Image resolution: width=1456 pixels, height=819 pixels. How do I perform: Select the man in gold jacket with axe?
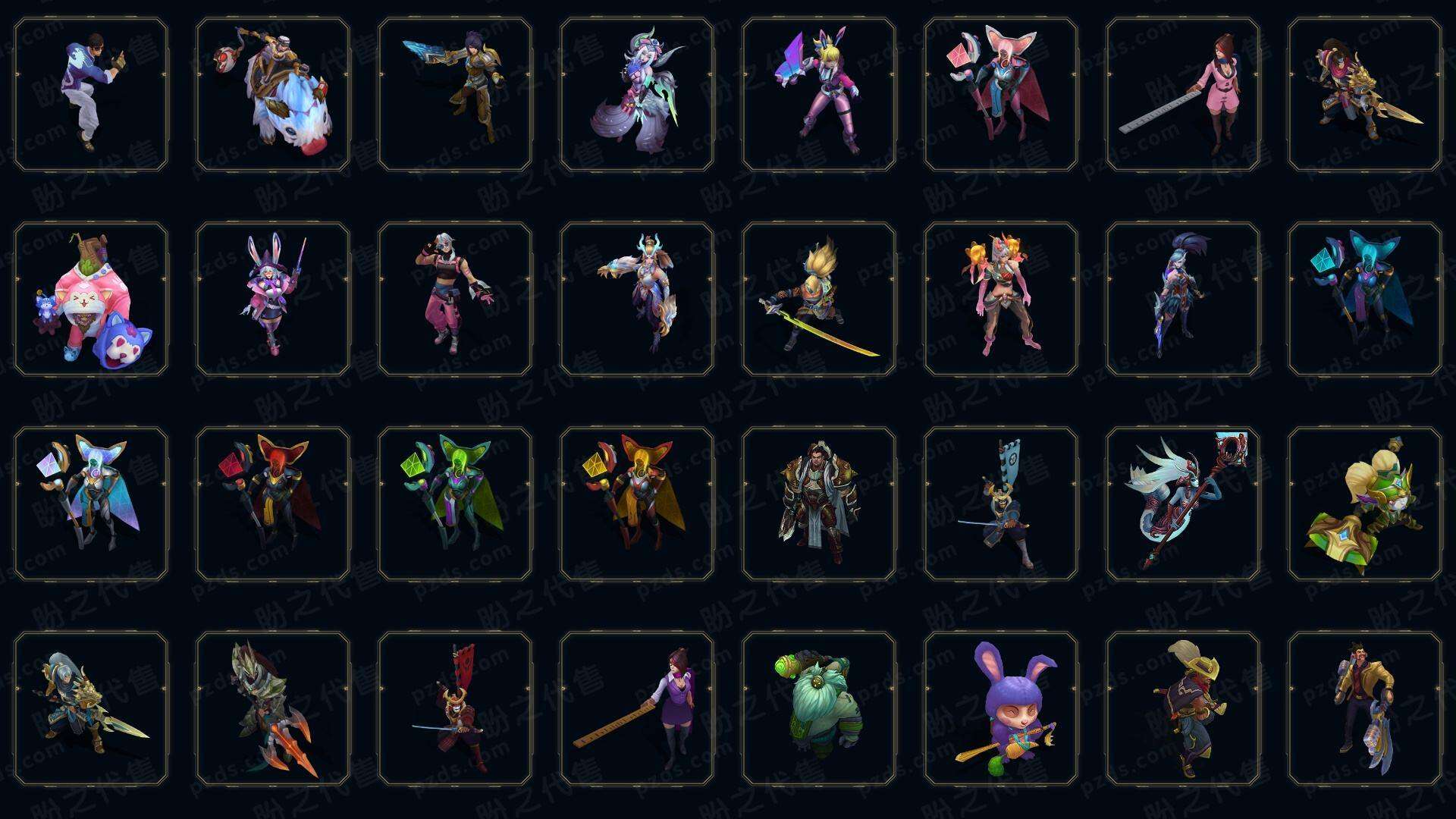(x=1365, y=709)
